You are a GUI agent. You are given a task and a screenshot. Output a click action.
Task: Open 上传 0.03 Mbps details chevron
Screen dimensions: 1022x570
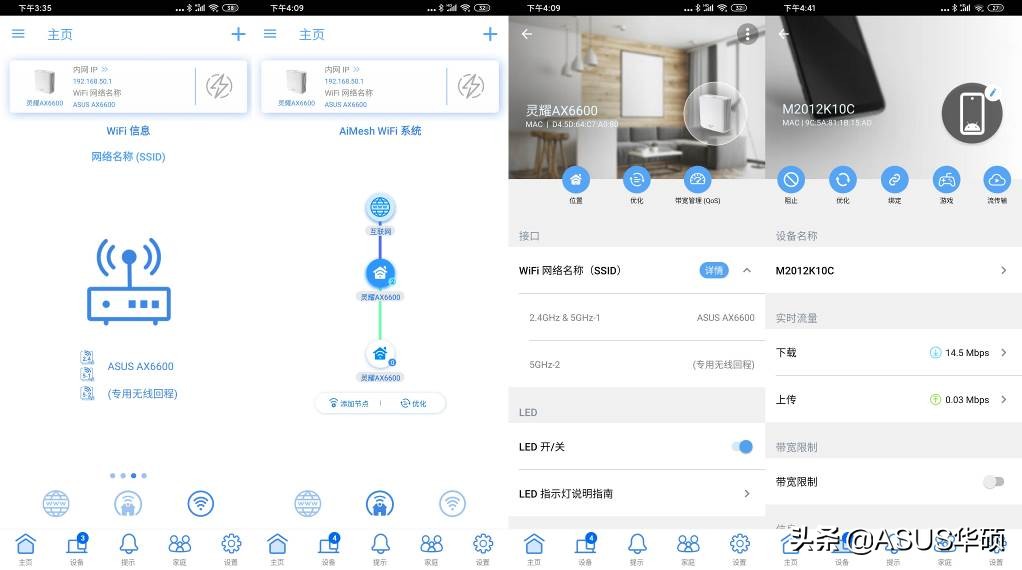point(1004,399)
